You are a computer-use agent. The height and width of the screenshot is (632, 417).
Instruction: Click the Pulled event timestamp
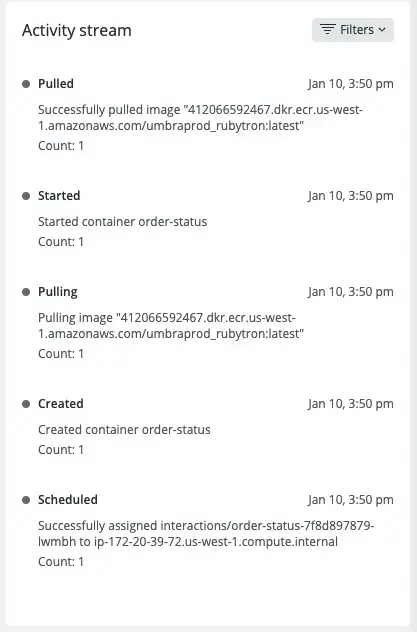[x=351, y=84]
